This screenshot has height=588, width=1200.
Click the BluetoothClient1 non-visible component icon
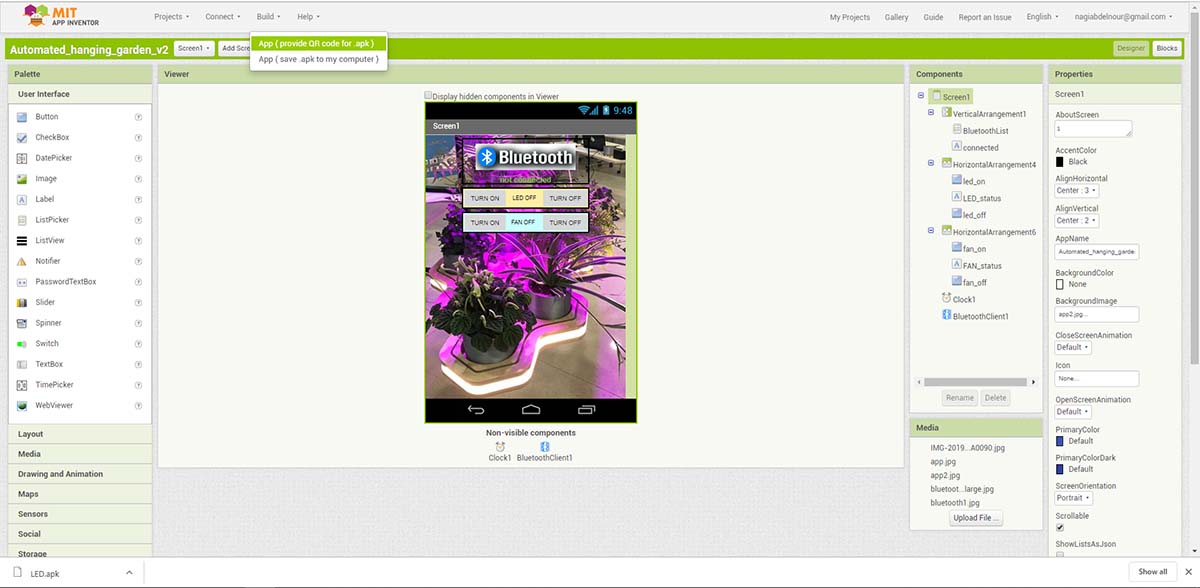(x=545, y=446)
